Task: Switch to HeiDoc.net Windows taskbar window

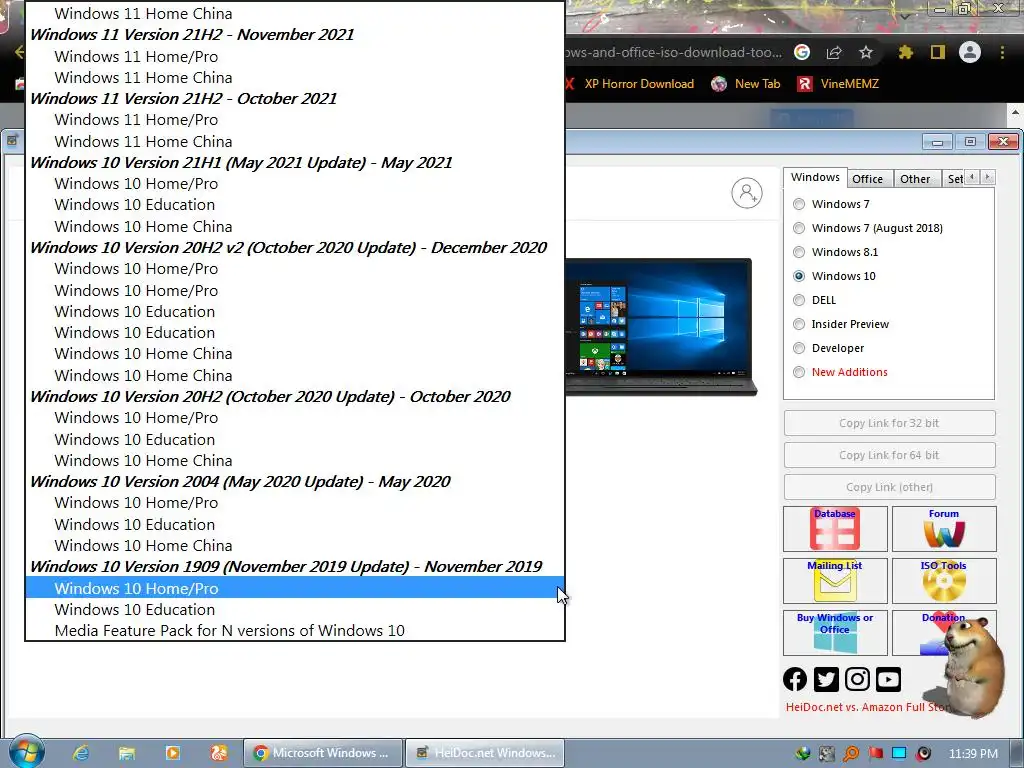Action: (485, 753)
